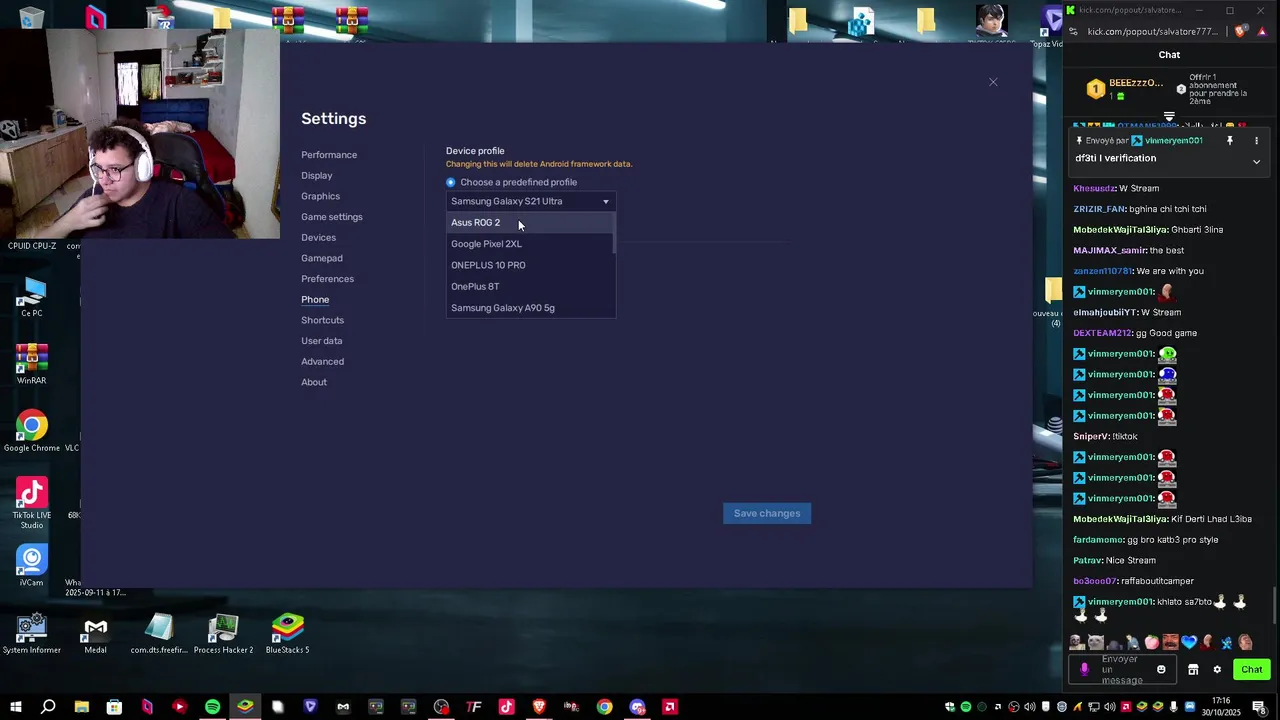Image resolution: width=1280 pixels, height=720 pixels.
Task: Open notification center in system tray
Action: 1259,707
